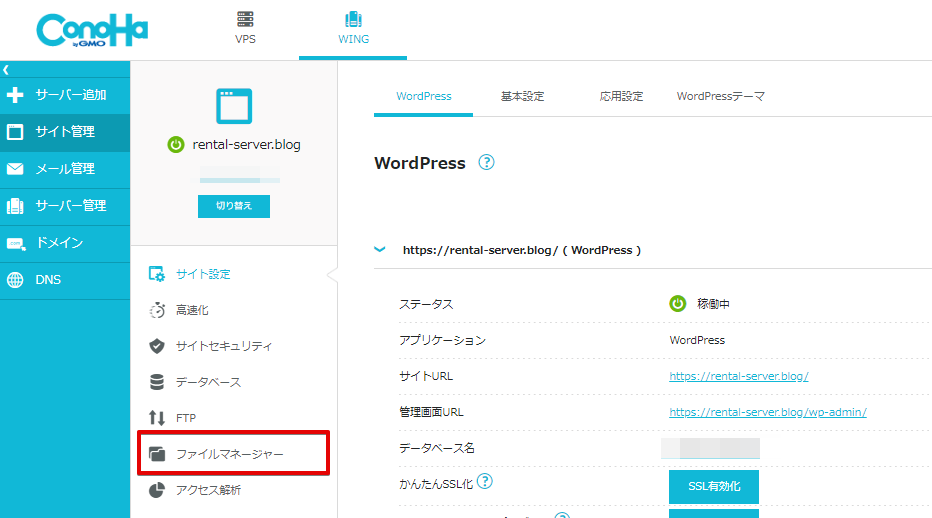The height and width of the screenshot is (518, 932).
Task: Click the globe icon for DNS
Action: [15, 280]
